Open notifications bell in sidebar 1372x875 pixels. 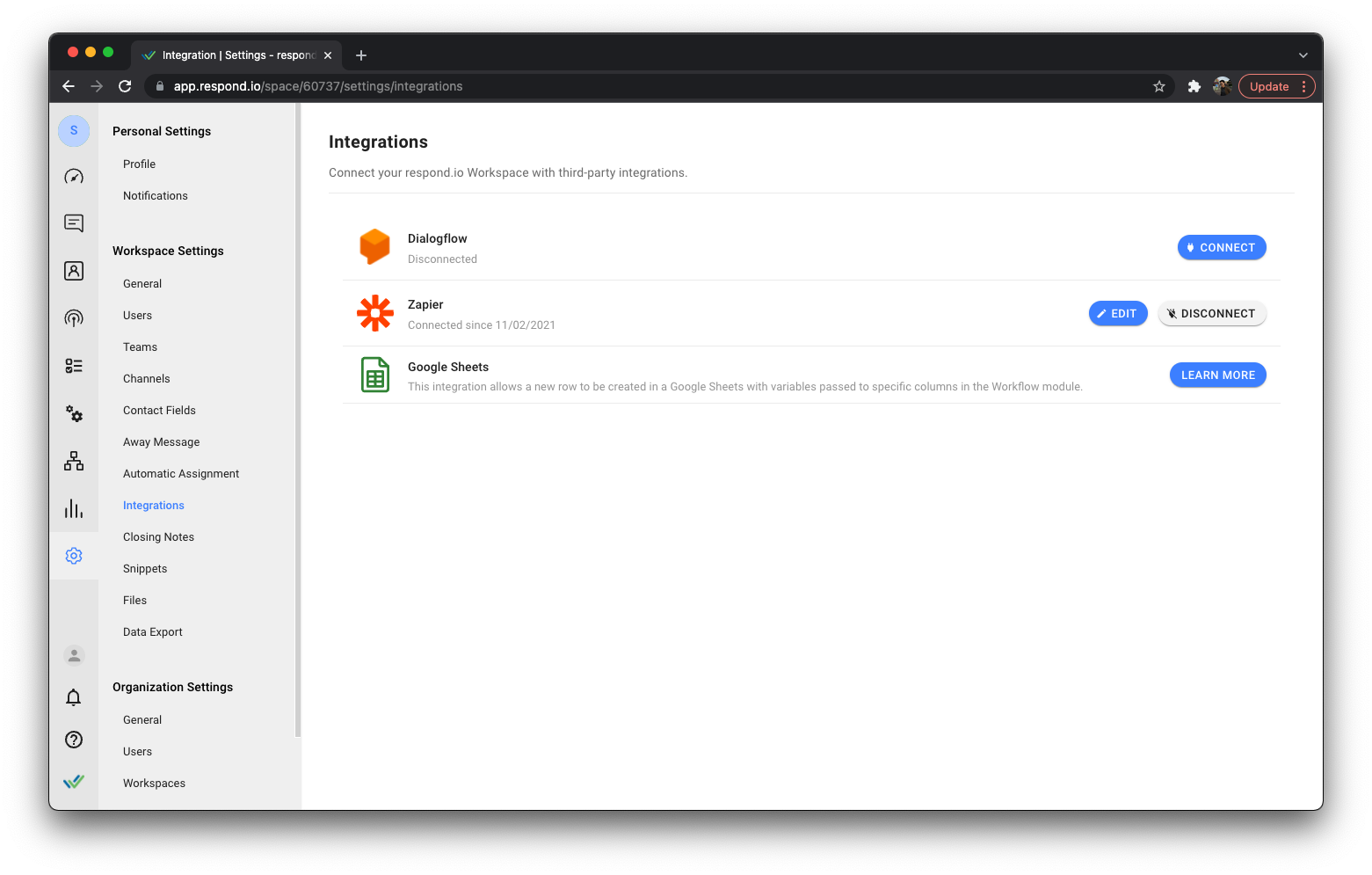74,697
